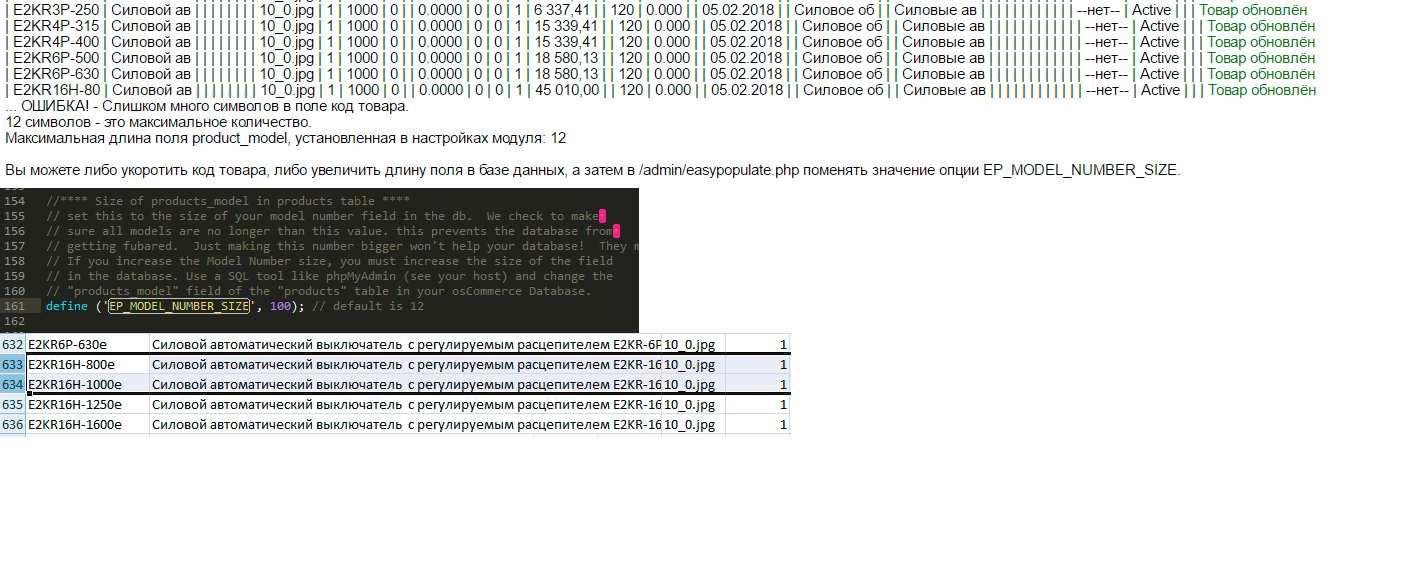This screenshot has height=567, width=1417.
Task: Click 'Товар обновлён' in E2KR6P-630 row
Action: [x=1261, y=74]
